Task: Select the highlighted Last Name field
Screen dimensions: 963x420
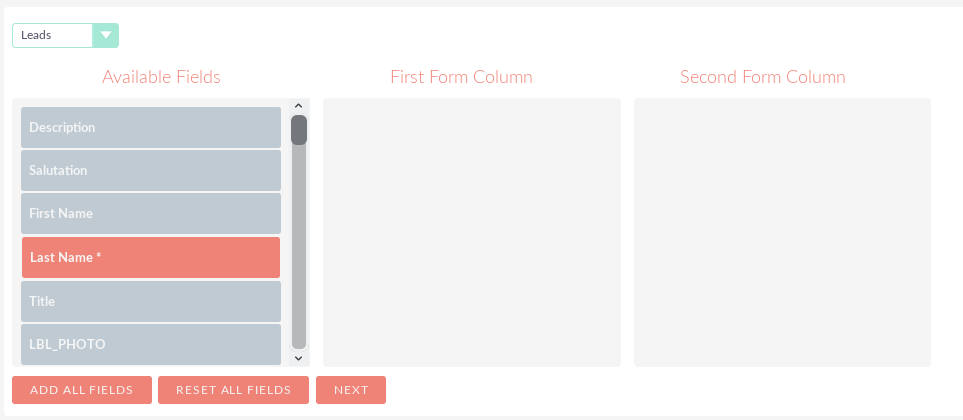Action: pos(151,258)
